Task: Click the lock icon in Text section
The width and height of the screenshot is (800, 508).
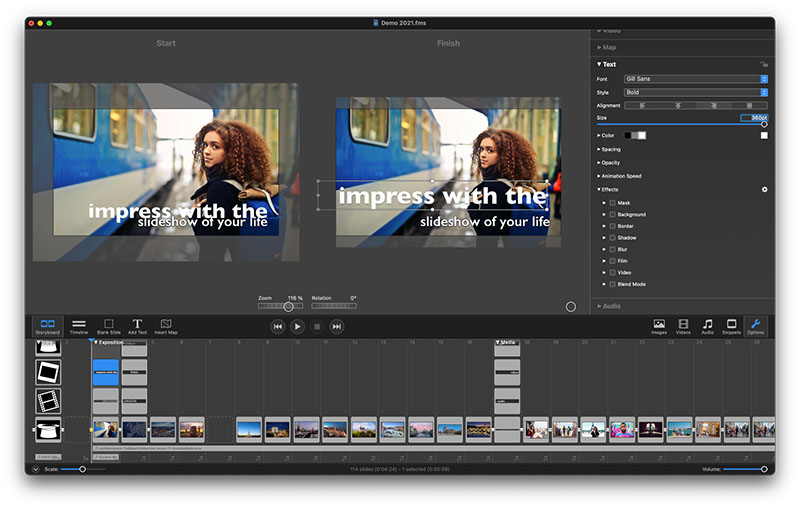Action: pos(764,64)
